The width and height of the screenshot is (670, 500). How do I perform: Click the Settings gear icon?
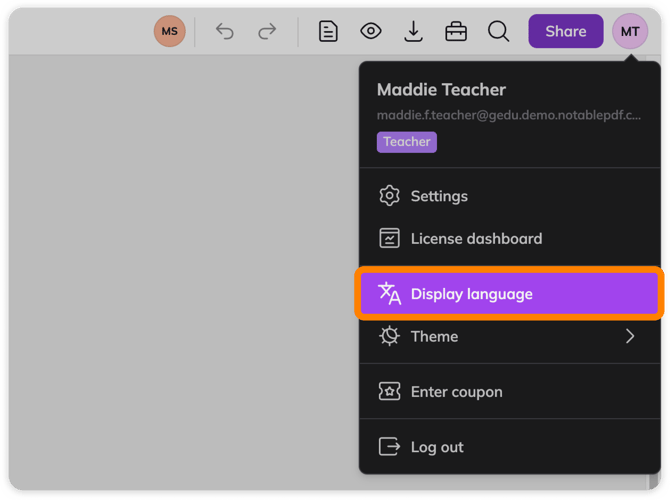pos(389,196)
